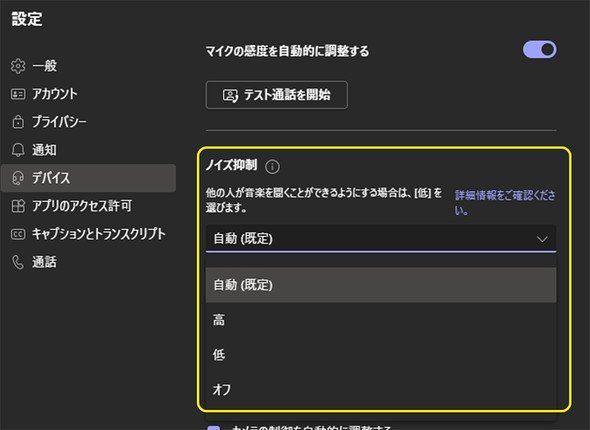Click the アカウント card icon
Screen dimensions: 590x430
18,94
